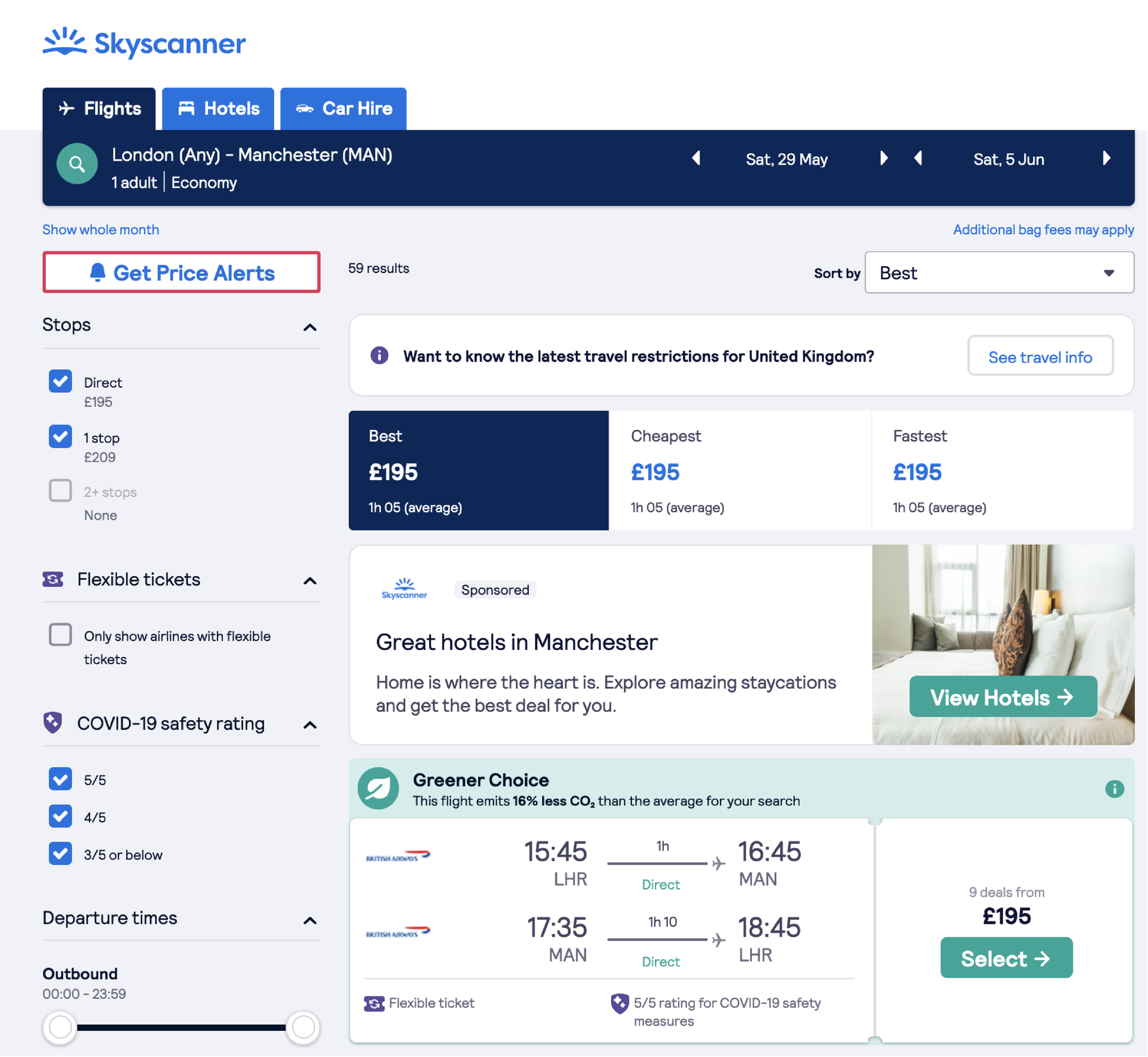Select the Best £195 sort tab

(478, 470)
